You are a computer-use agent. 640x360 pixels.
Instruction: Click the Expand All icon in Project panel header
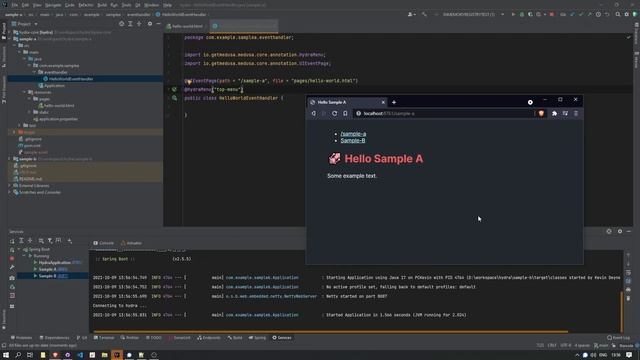coord(130,24)
